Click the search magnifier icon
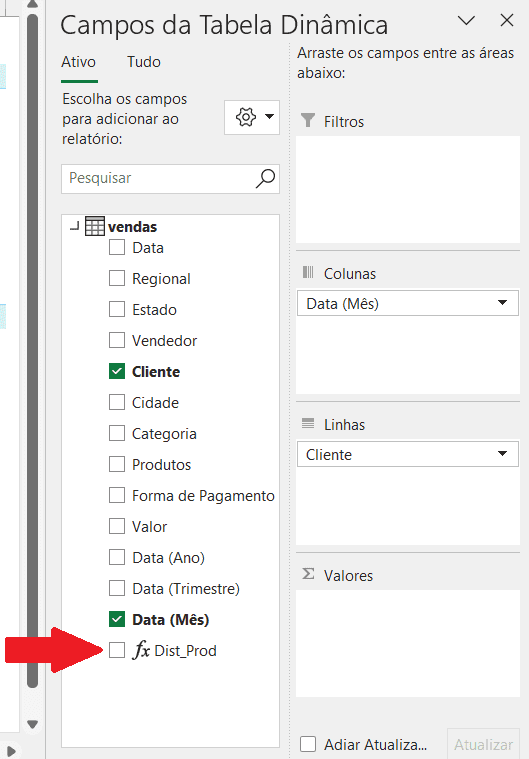Screen dimensions: 529x759 (x=265, y=178)
